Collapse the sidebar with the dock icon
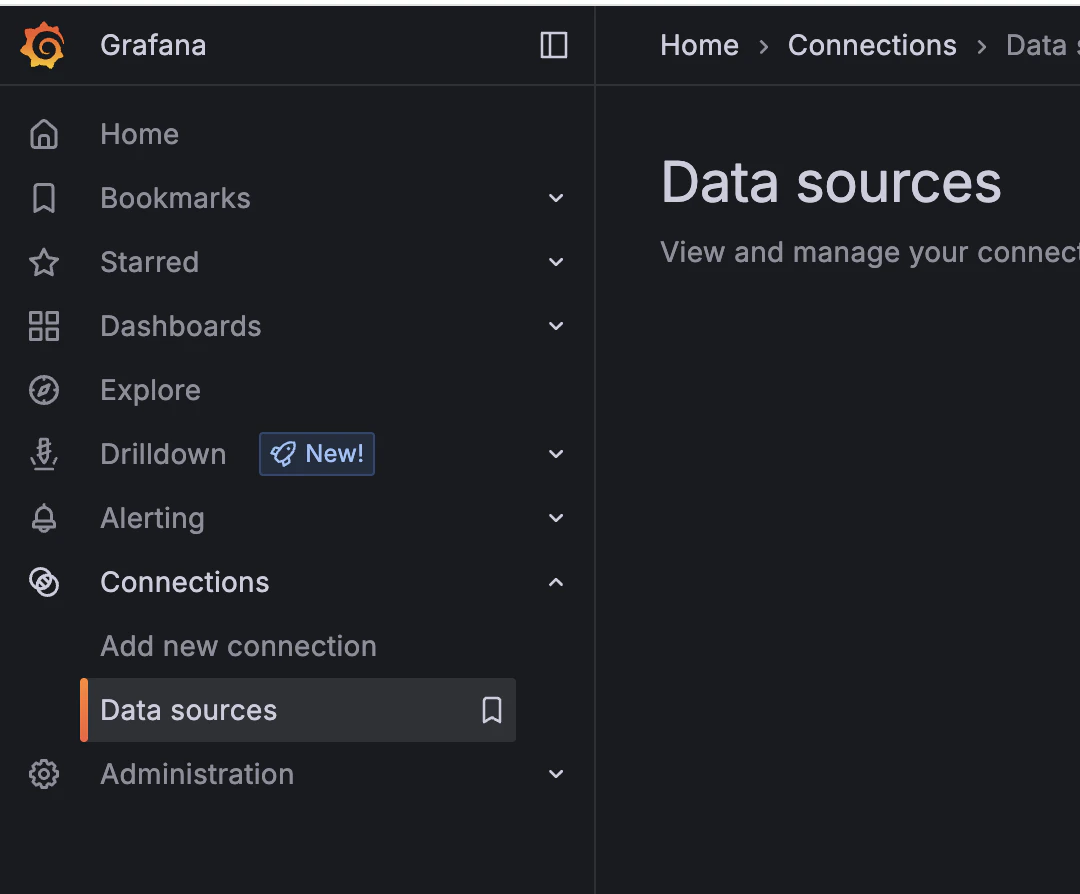This screenshot has width=1080, height=894. pos(553,45)
